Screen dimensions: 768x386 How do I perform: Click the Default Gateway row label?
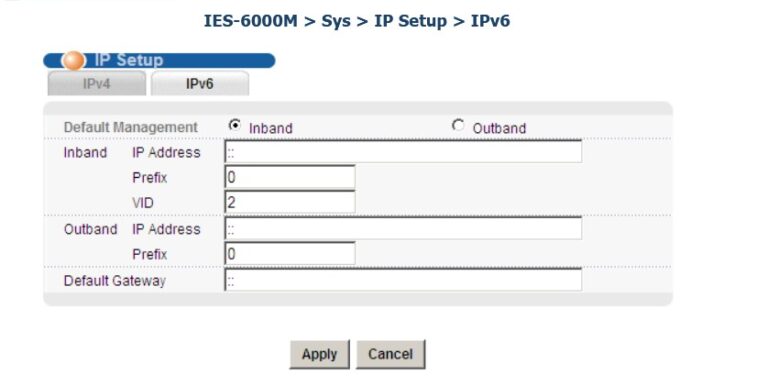pos(115,281)
